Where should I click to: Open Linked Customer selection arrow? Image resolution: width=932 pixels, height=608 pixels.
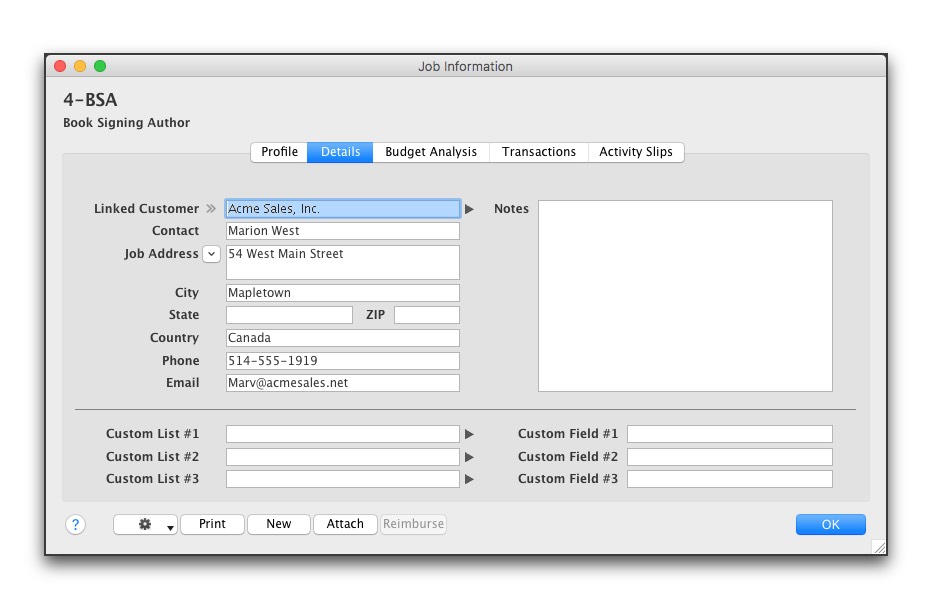[470, 209]
